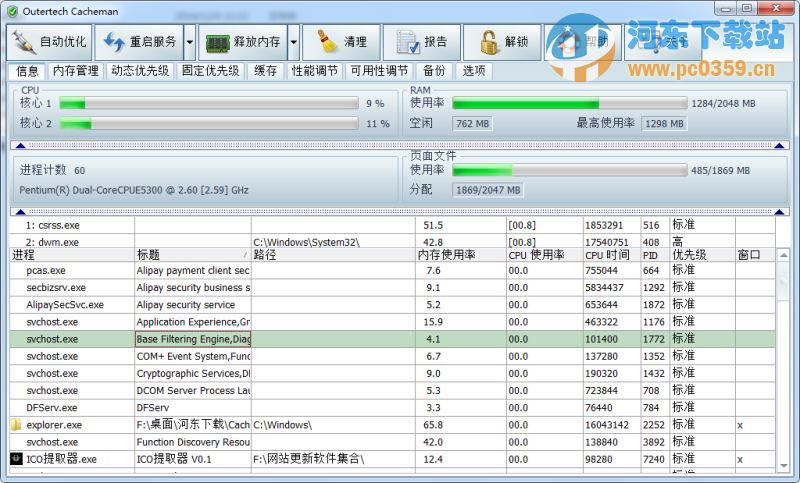Screen dimensions: 800x483
Task: Click the 自动优化 auto-optimize toolbar button
Action: [49, 42]
